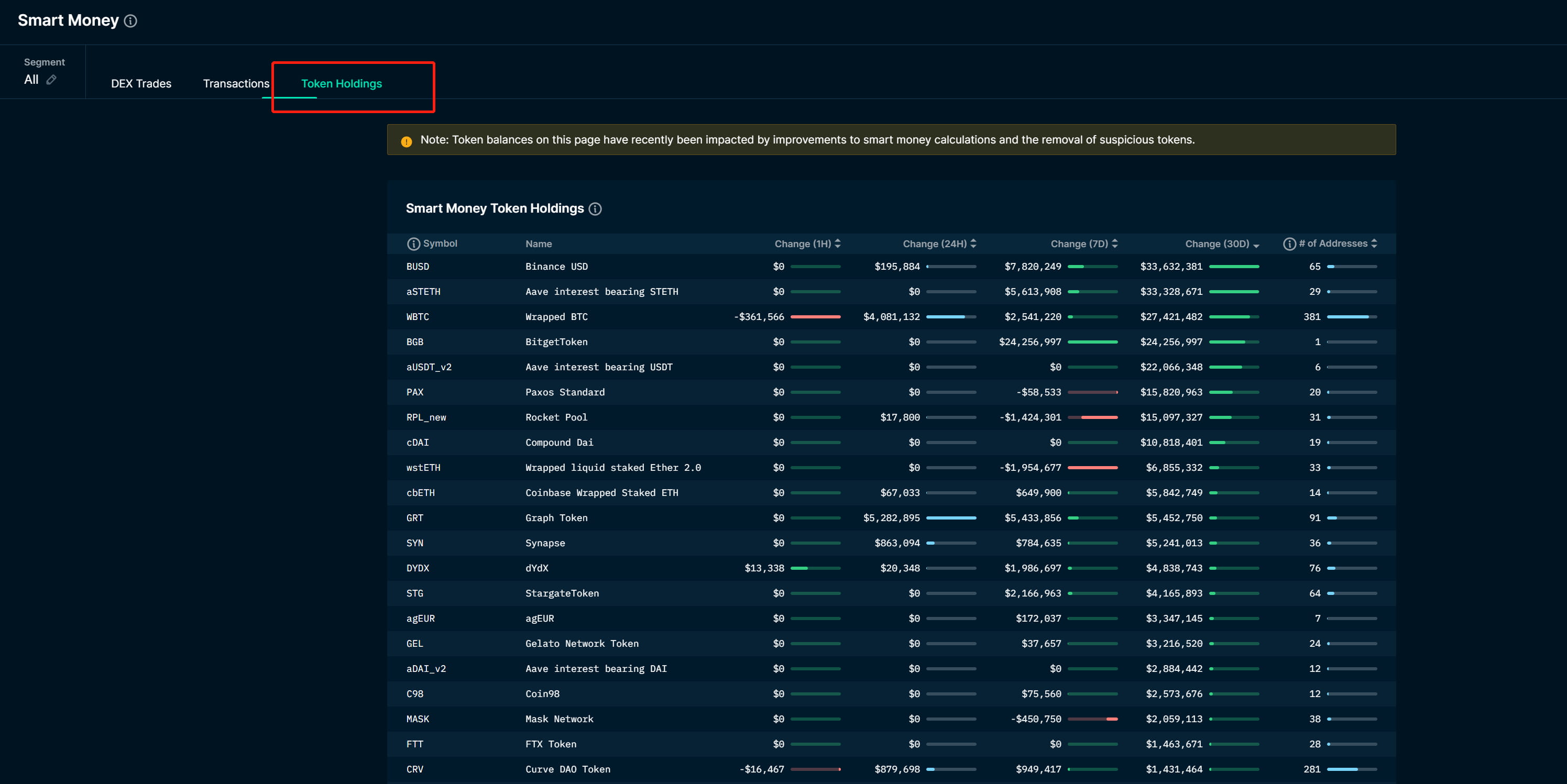This screenshot has width=1567, height=784.
Task: Click info icon beside # of Addresses
Action: click(1289, 244)
